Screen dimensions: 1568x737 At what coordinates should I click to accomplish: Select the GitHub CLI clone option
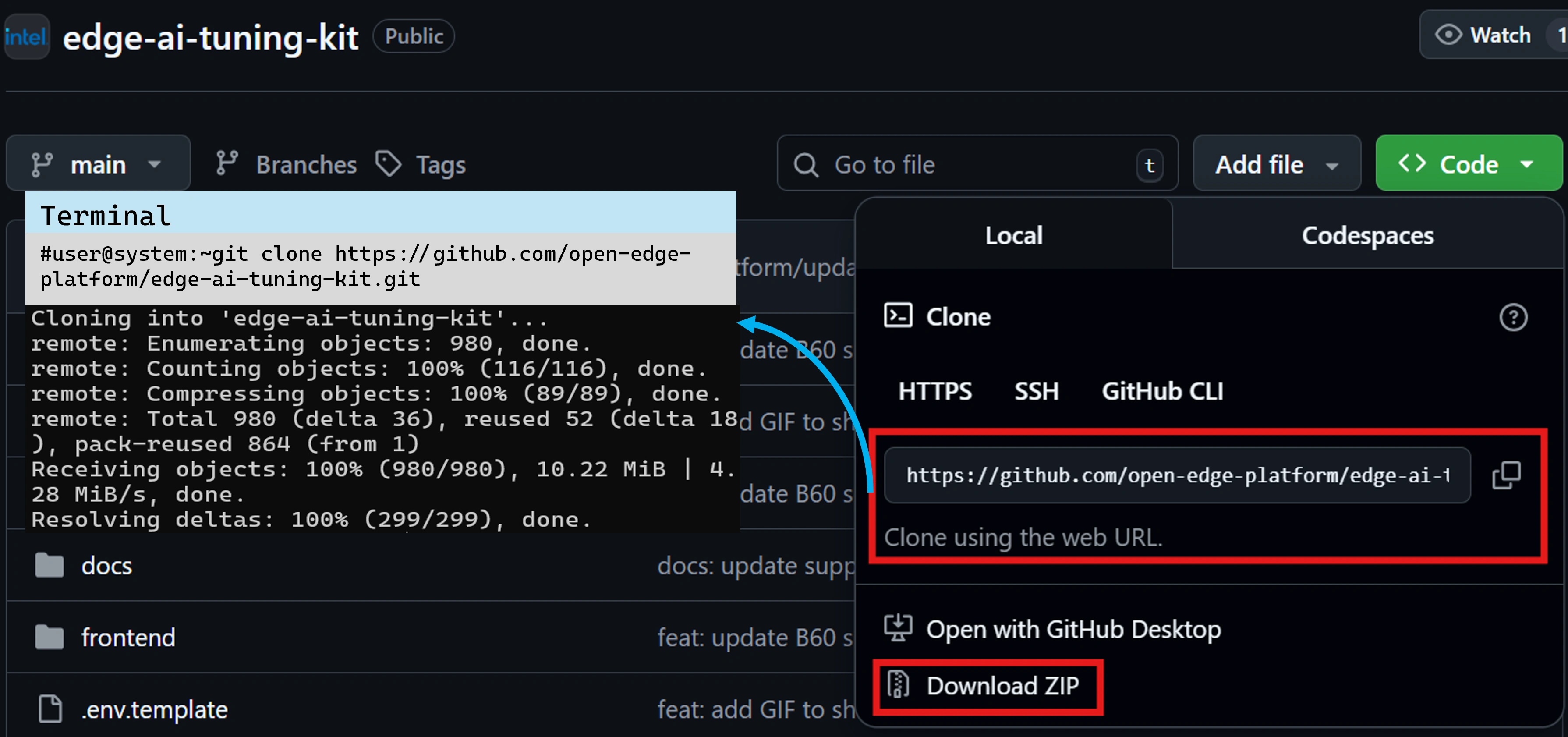1162,391
